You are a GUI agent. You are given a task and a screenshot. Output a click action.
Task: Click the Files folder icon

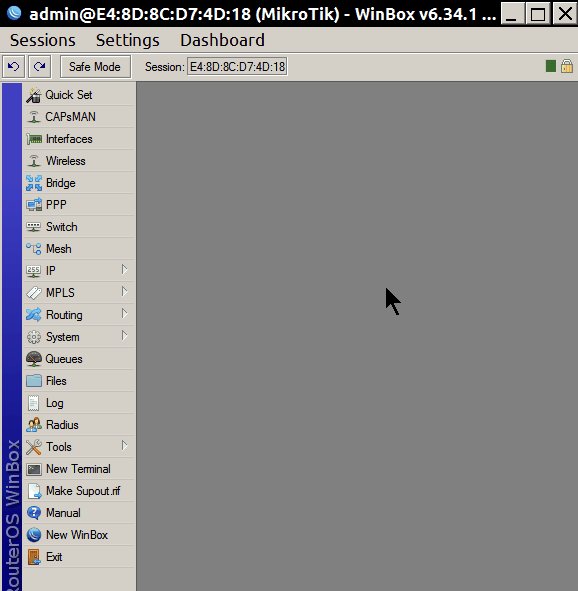pyautogui.click(x=34, y=381)
